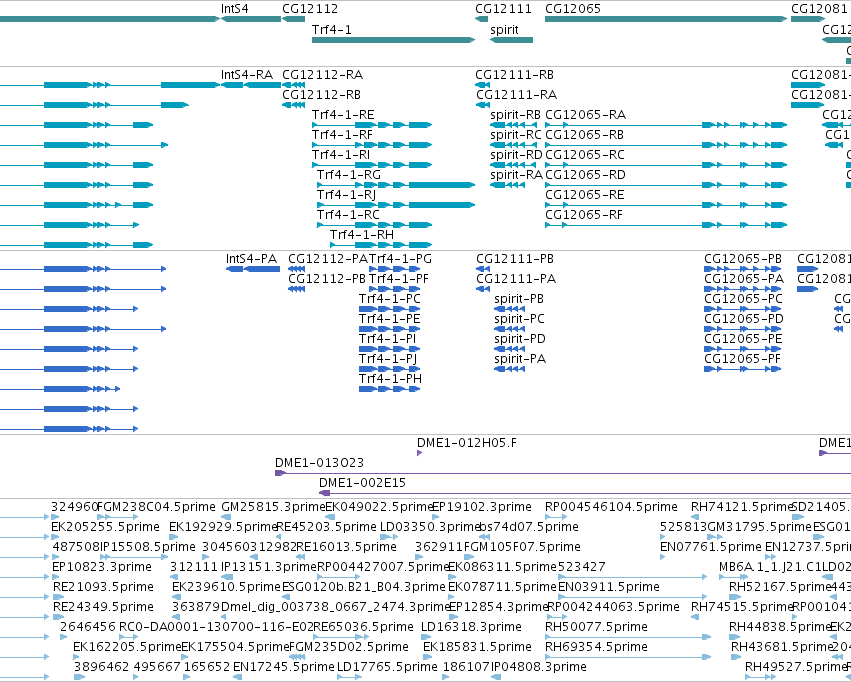Screen dimensions: 851x682
Task: Select protein CG12112-PB
Action: pos(296,289)
